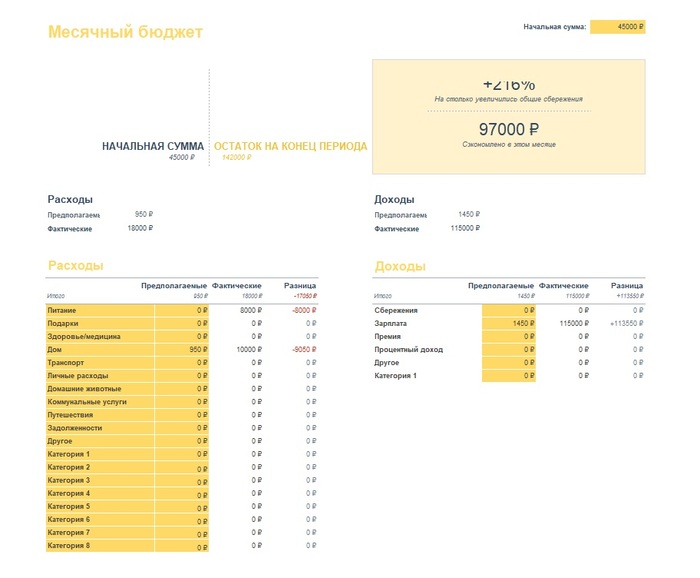
Task: Edit the planned cell for Сбережения
Action: point(508,310)
